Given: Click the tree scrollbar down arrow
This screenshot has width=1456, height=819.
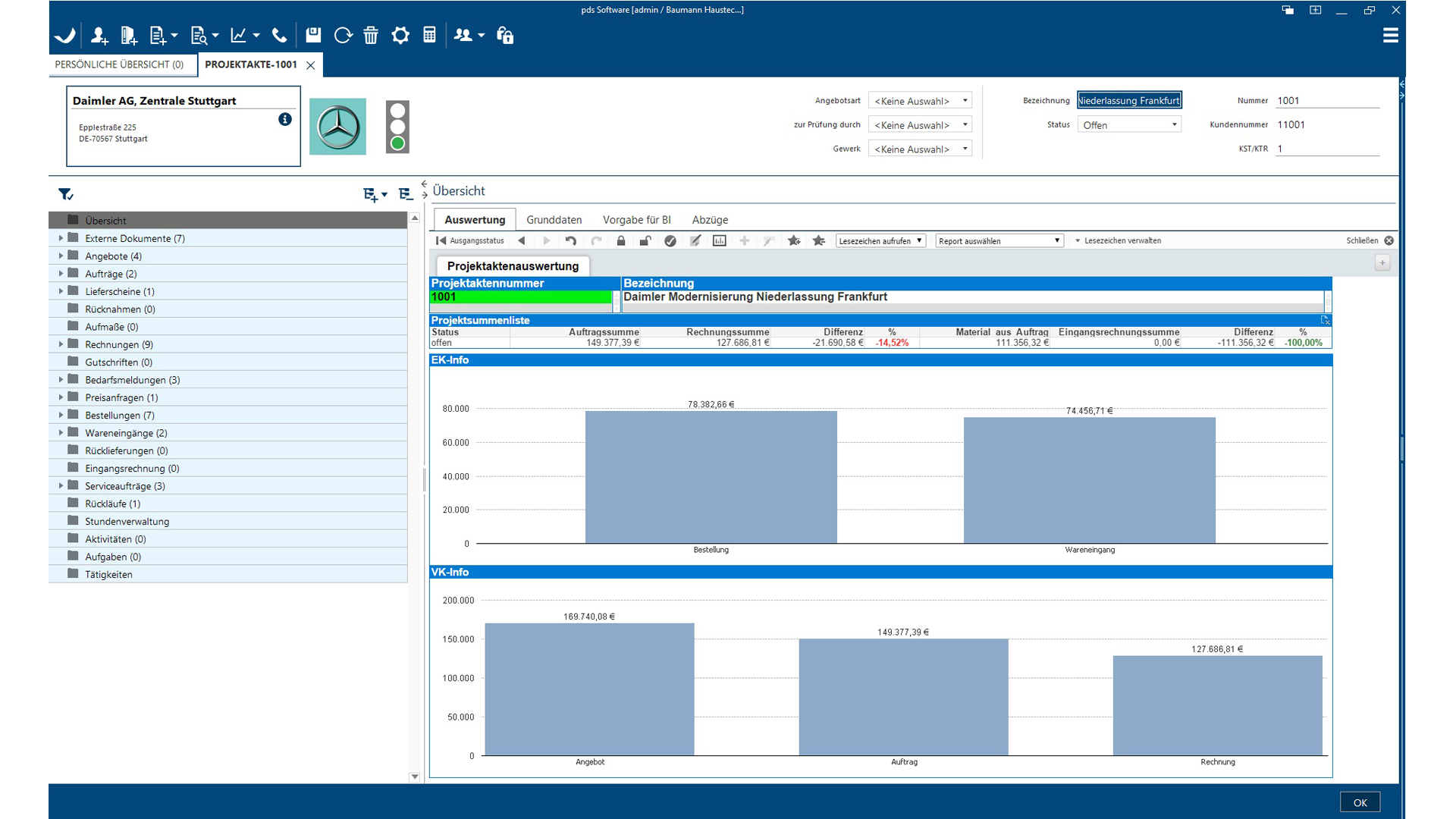Looking at the screenshot, I should pos(415,777).
